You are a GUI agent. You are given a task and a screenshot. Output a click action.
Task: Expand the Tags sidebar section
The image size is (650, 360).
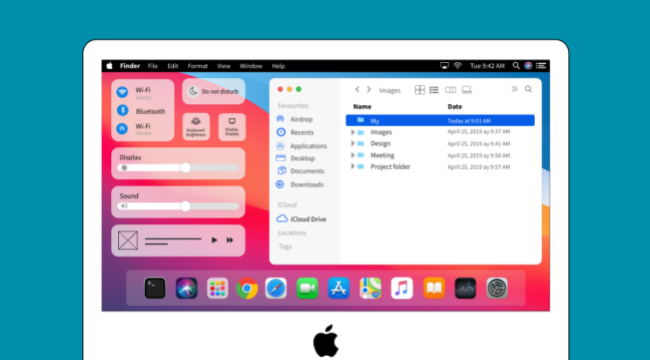click(x=285, y=246)
